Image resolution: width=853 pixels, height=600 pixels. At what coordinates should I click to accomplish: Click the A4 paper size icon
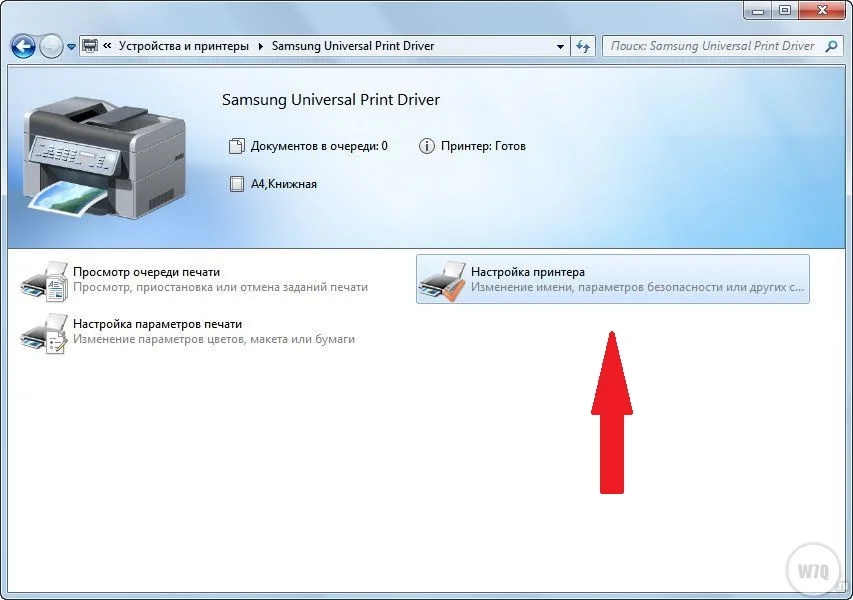(237, 184)
